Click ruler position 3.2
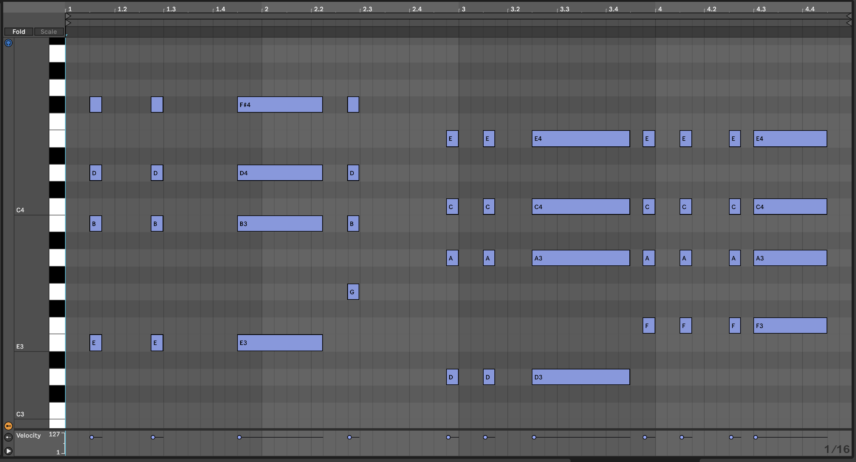This screenshot has width=856, height=462. [x=515, y=9]
